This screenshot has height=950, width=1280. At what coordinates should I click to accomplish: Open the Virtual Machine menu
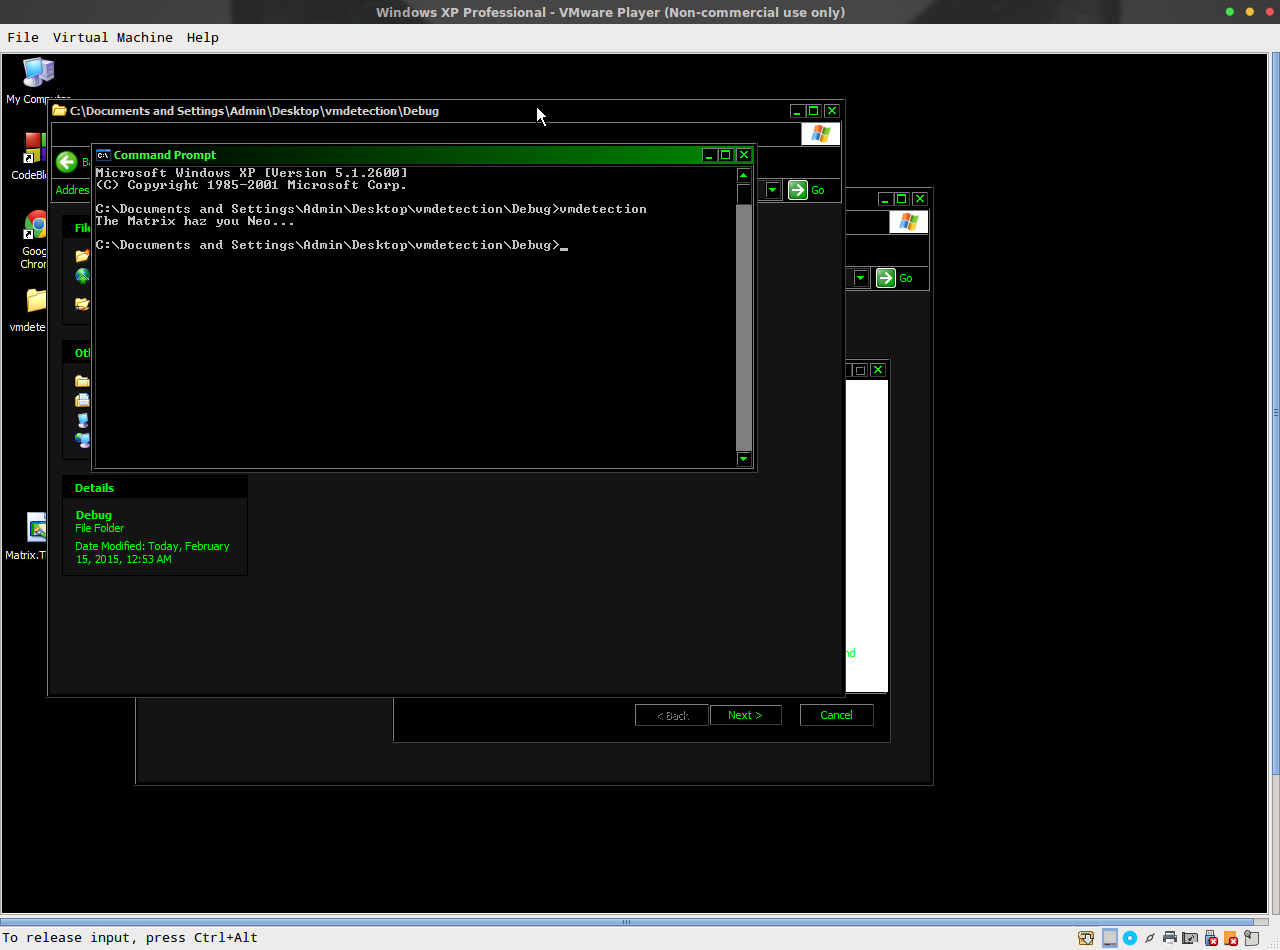(113, 37)
